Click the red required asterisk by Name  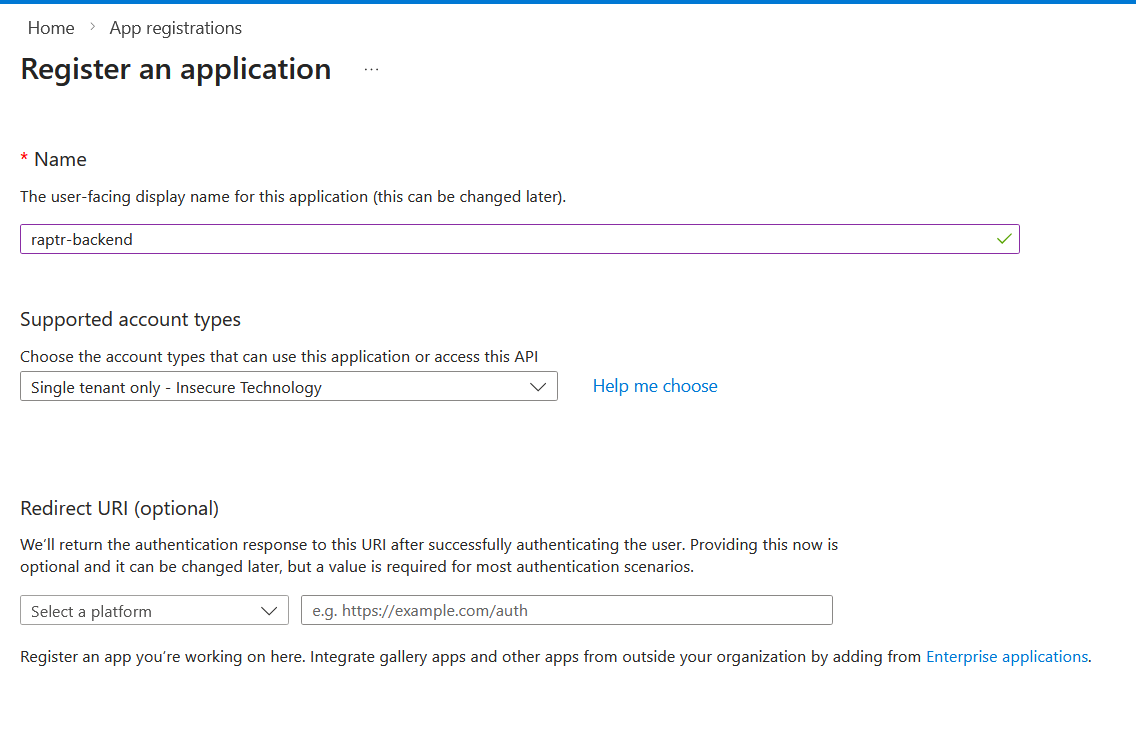24,159
